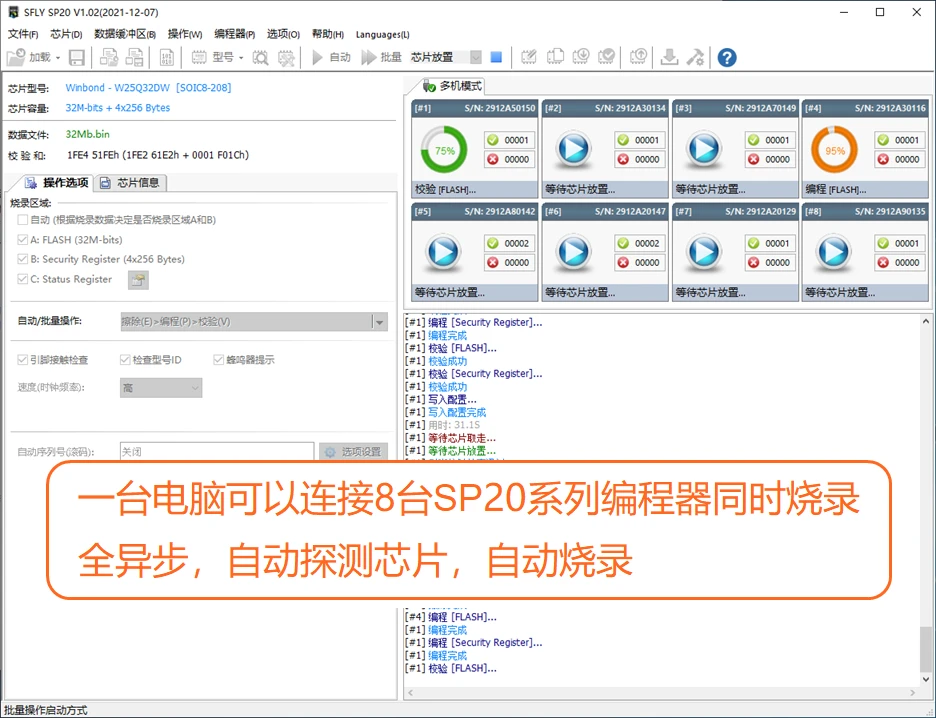Toggle the 检查型号ID checkbox
Image resolution: width=936 pixels, height=718 pixels.
pyautogui.click(x=125, y=359)
